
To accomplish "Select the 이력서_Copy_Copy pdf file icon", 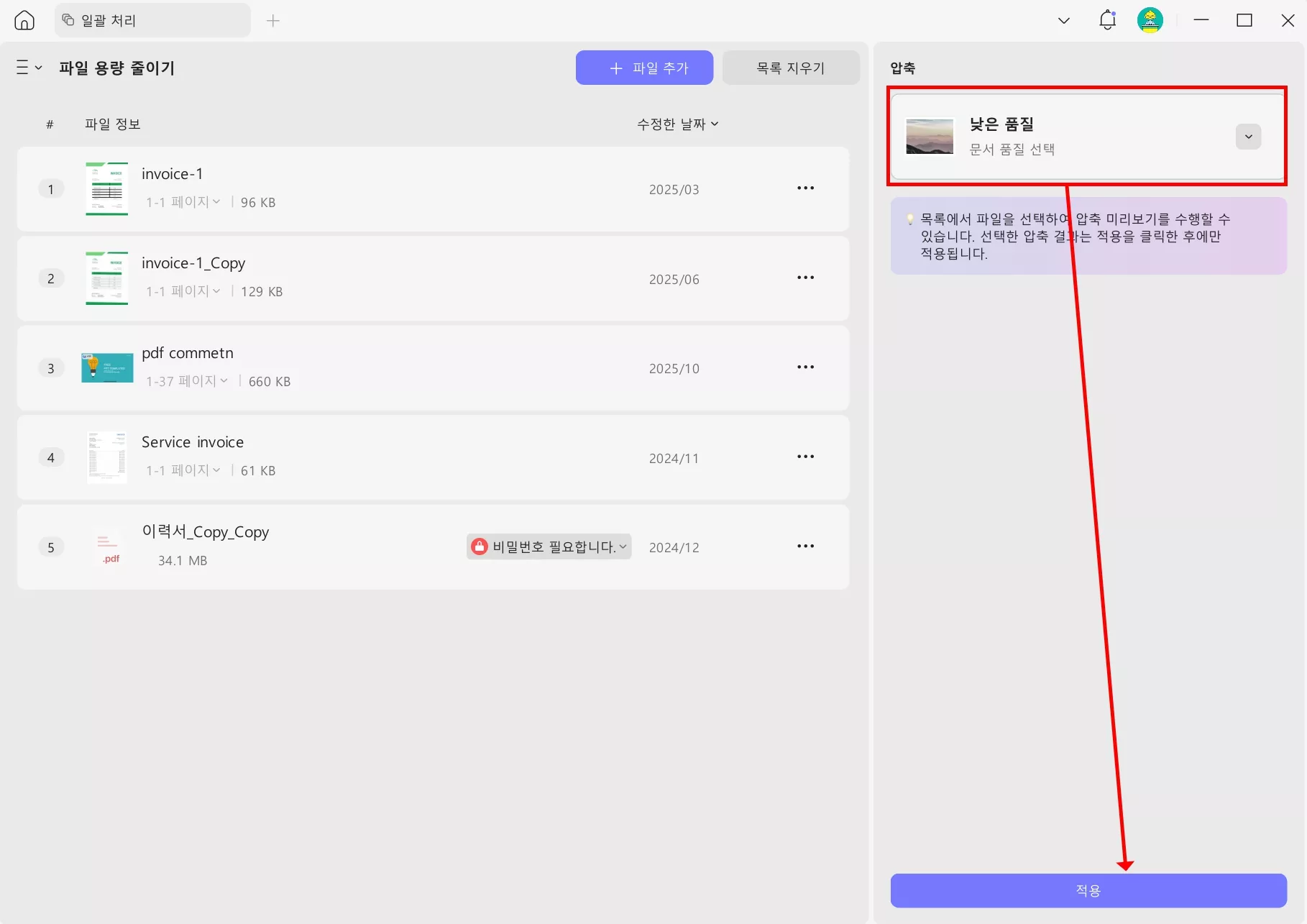I will (x=109, y=547).
